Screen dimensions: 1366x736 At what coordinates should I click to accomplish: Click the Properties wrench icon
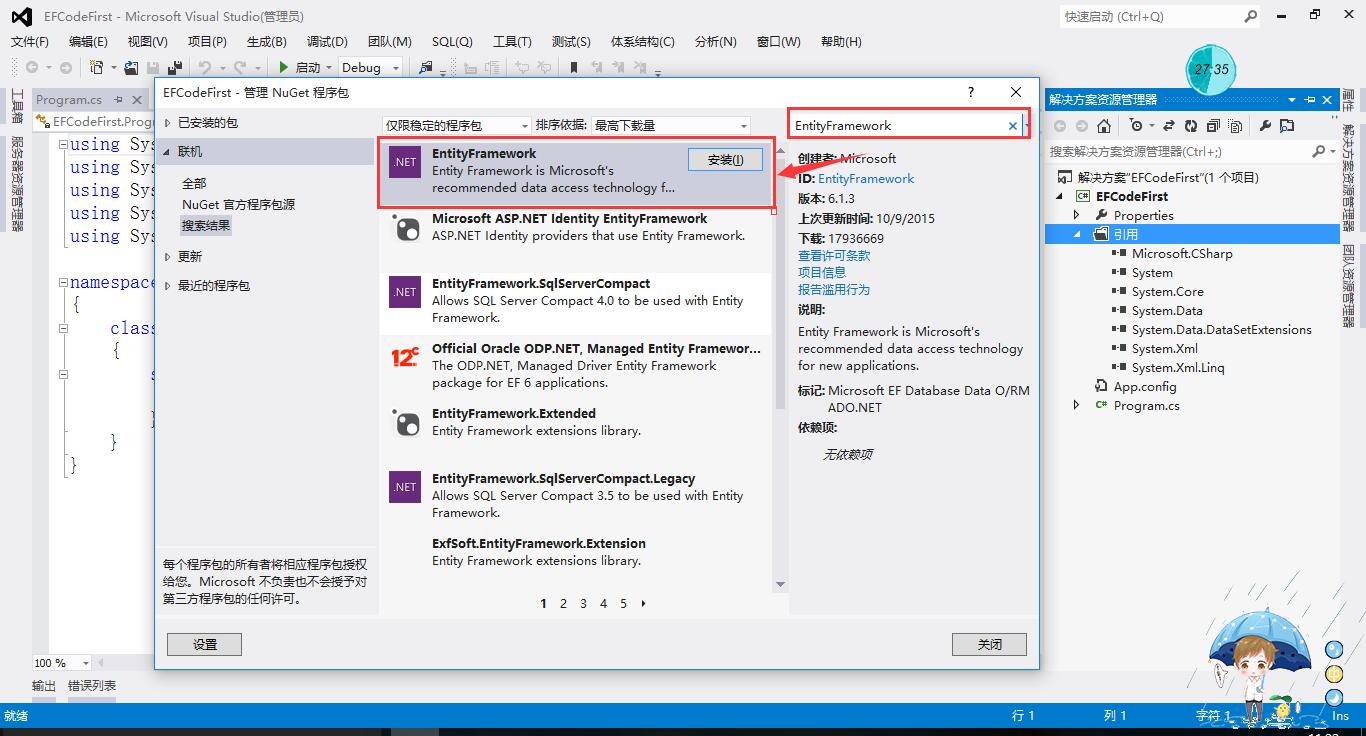[x=1265, y=126]
